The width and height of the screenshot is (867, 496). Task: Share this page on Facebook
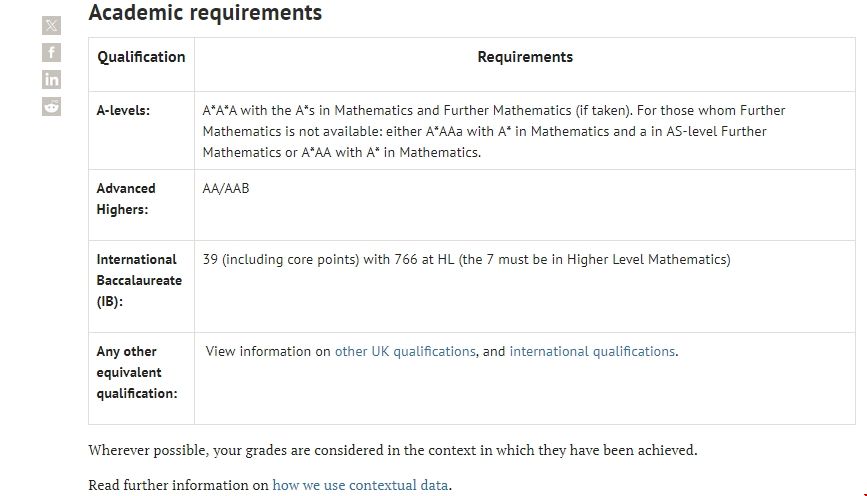(52, 53)
